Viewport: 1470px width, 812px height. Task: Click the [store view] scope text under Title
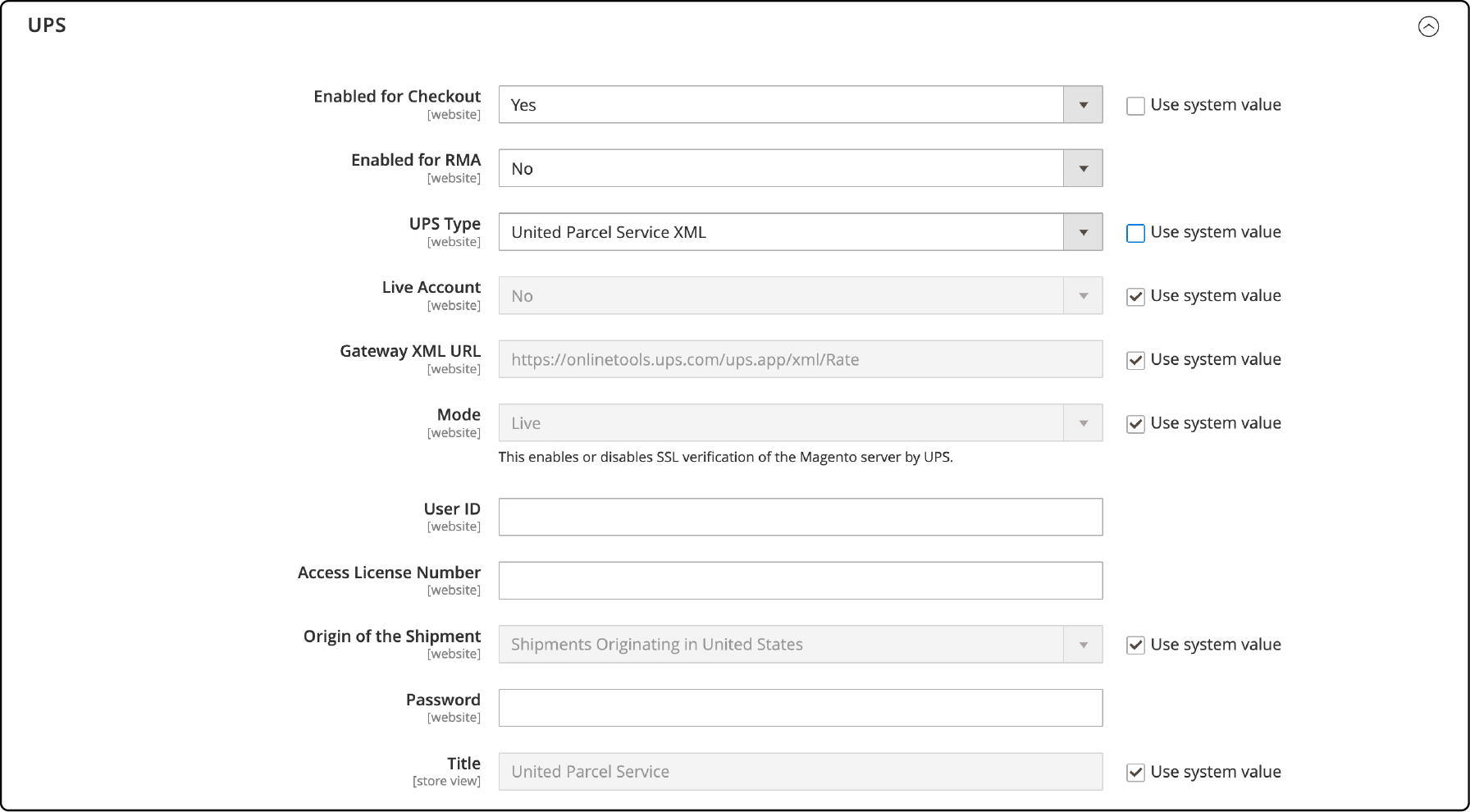pos(446,781)
